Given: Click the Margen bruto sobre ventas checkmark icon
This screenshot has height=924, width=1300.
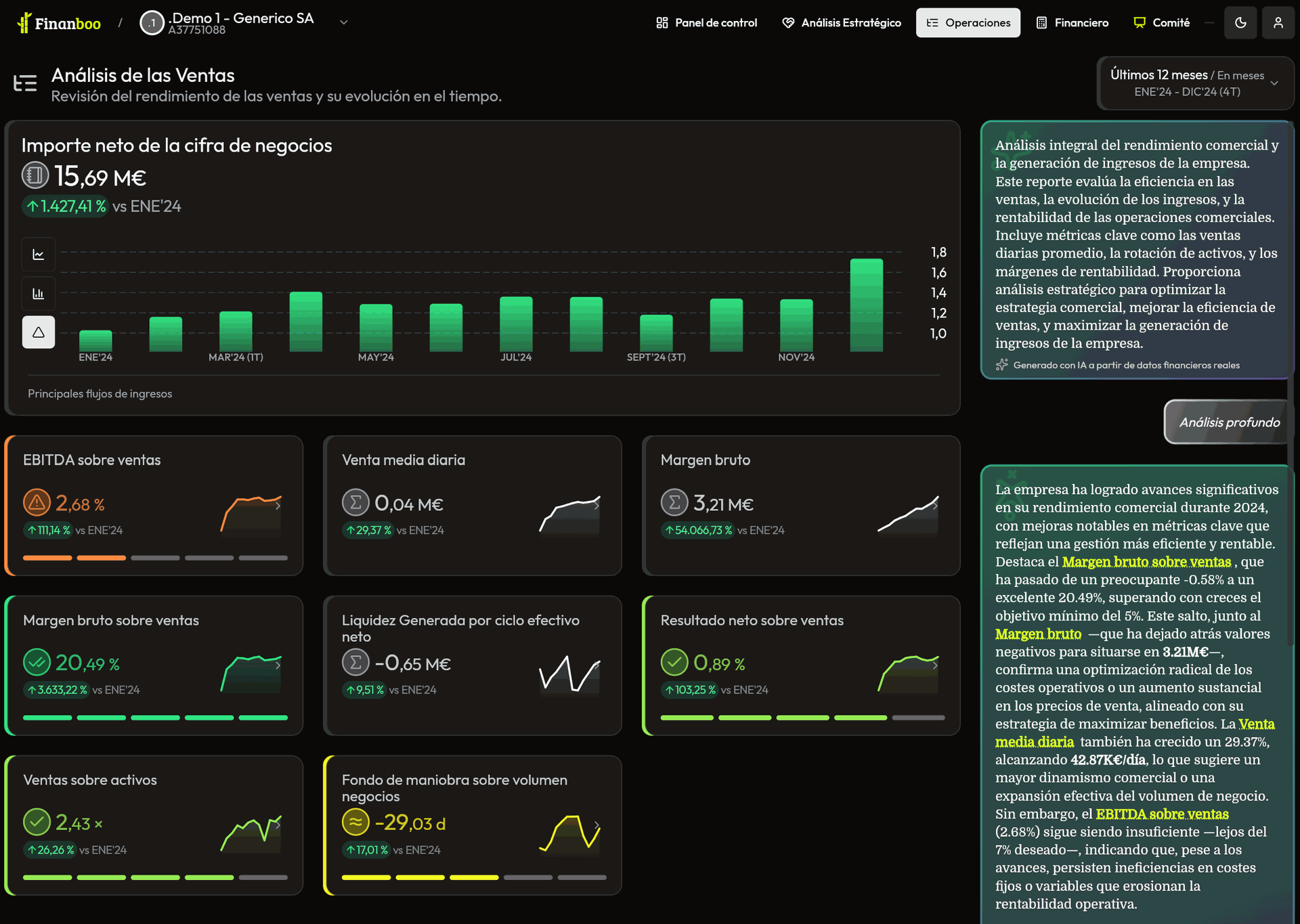Looking at the screenshot, I should coord(37,663).
